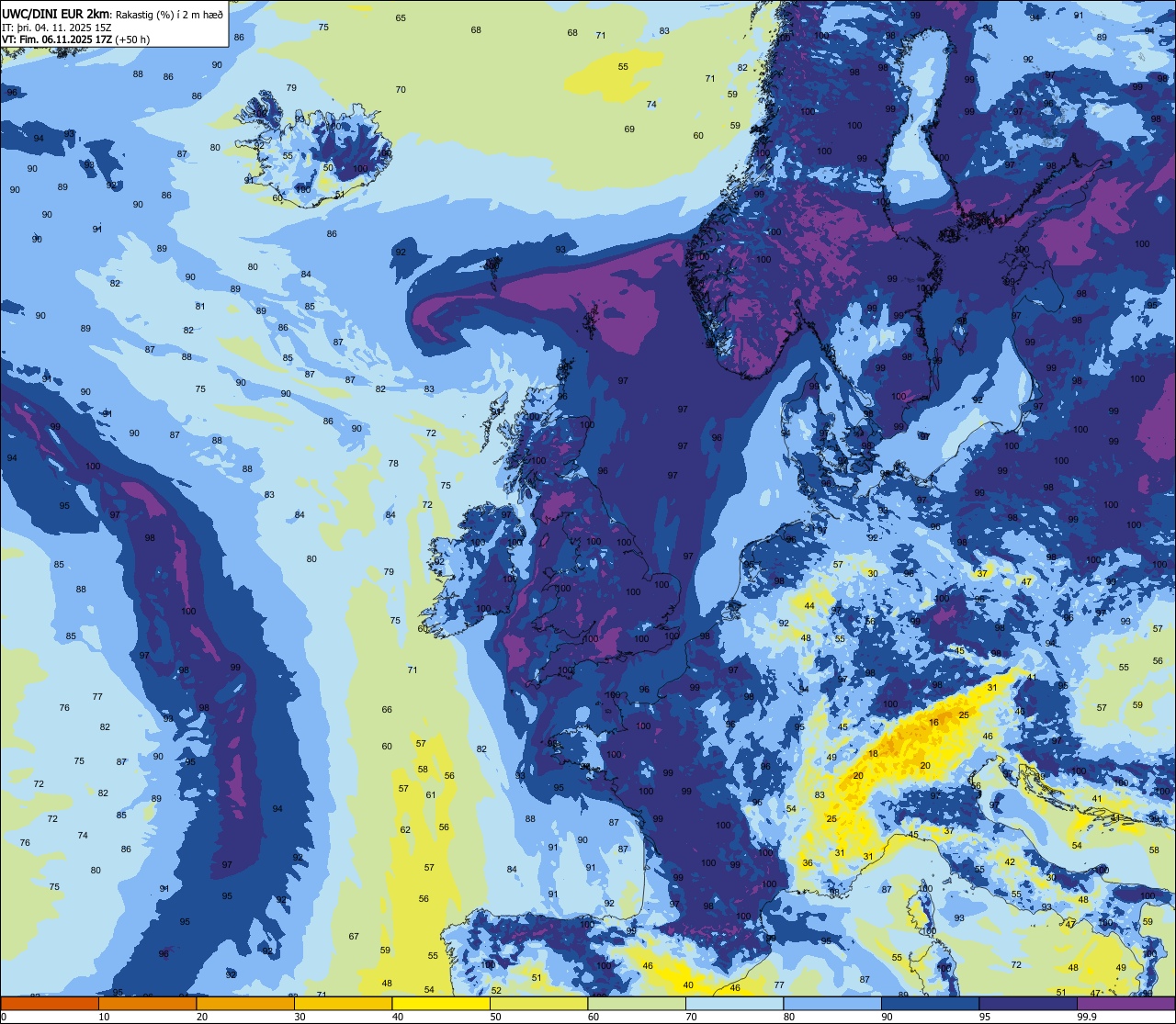Select the purple above-99.9 legend swatch
Viewport: 1176px width, 1024px height.
[x=1125, y=1003]
